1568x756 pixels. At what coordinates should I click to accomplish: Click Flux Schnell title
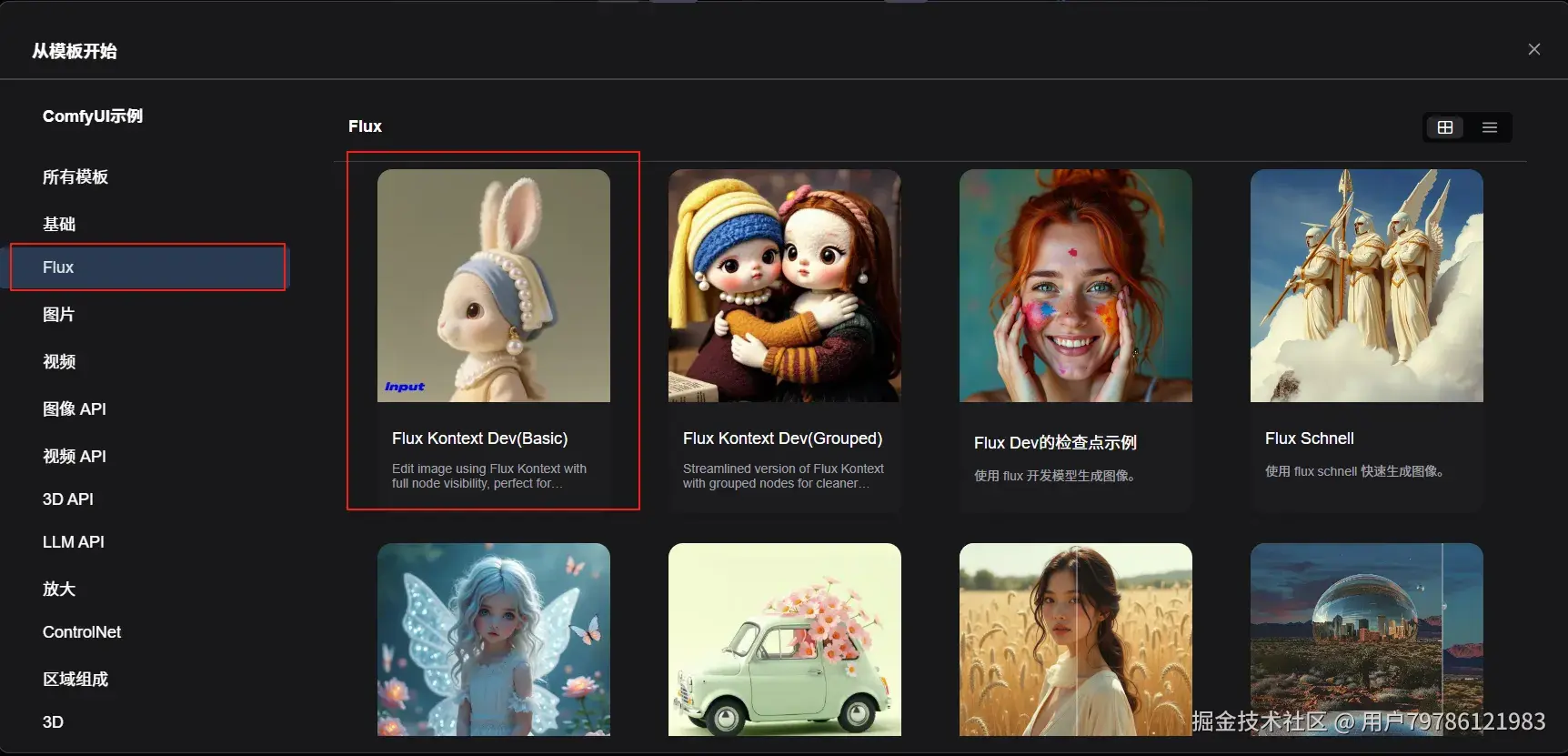click(x=1310, y=438)
